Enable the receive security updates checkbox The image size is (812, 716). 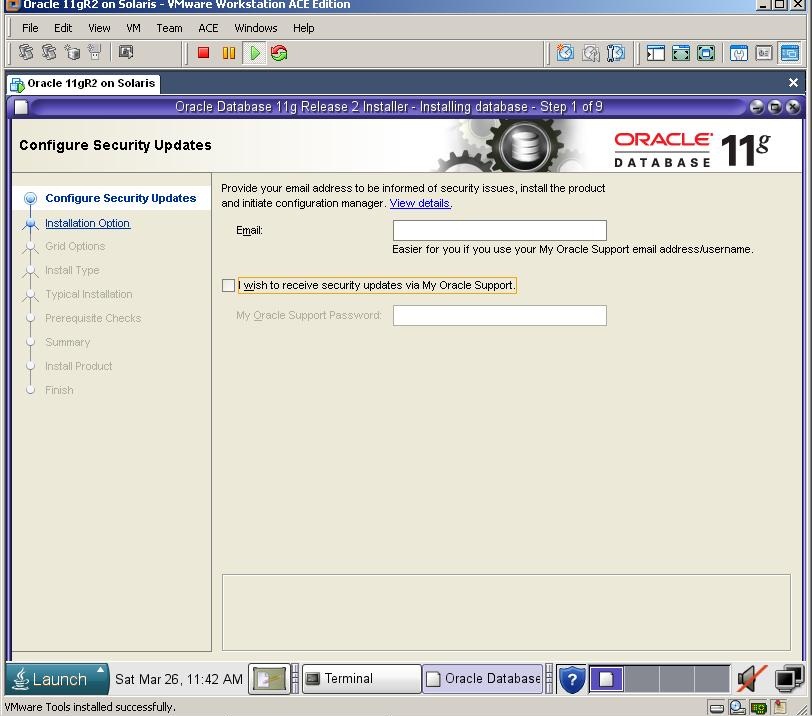[229, 286]
